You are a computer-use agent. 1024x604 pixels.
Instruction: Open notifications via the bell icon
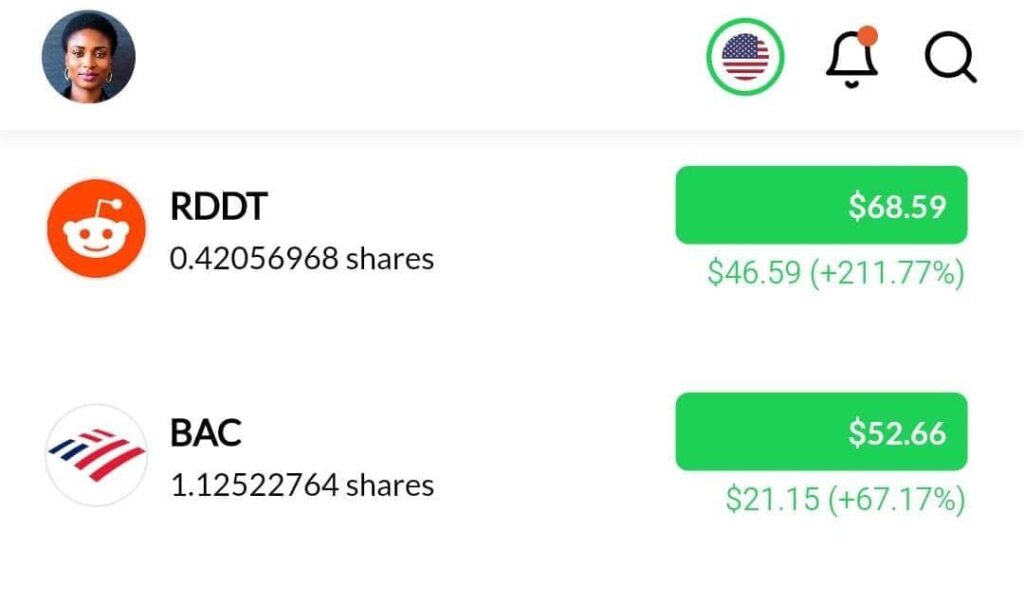coord(851,59)
